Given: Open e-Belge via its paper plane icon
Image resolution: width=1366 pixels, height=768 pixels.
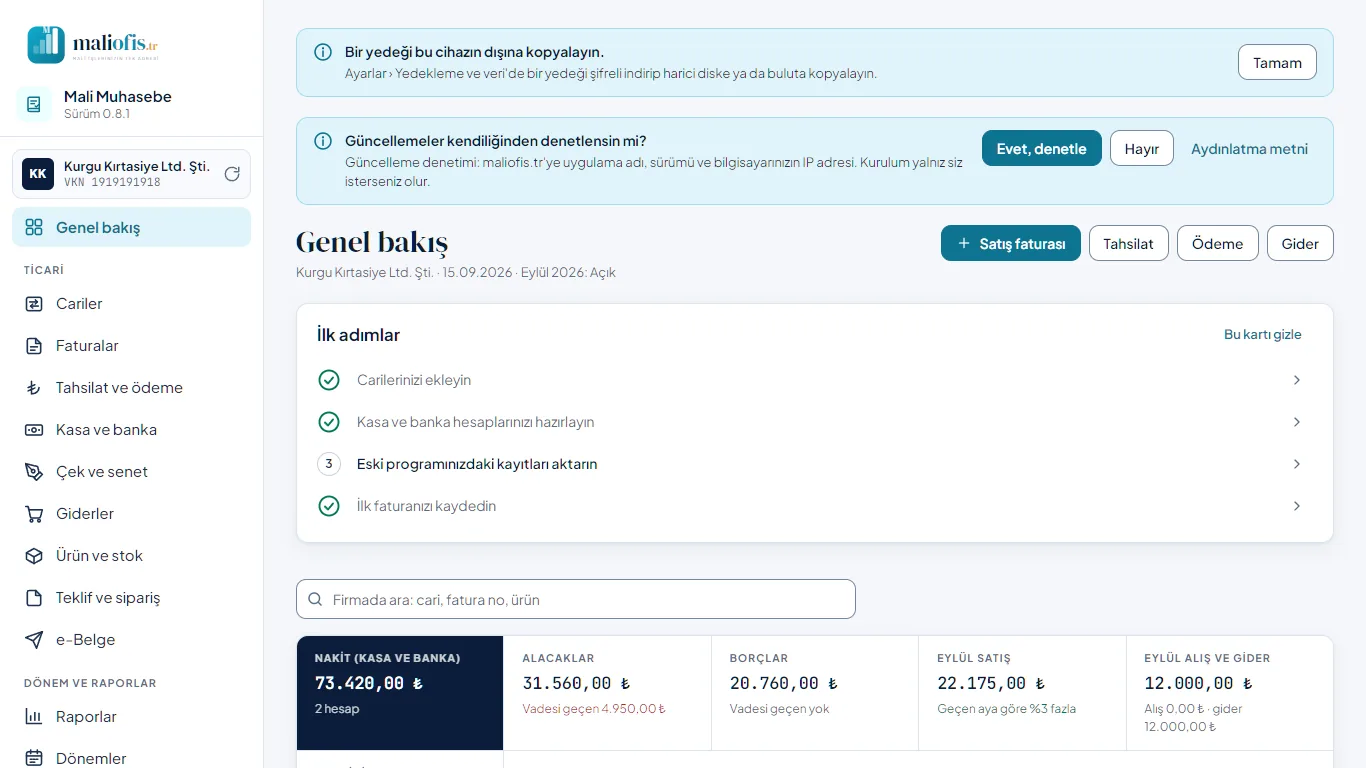Looking at the screenshot, I should pyautogui.click(x=34, y=640).
